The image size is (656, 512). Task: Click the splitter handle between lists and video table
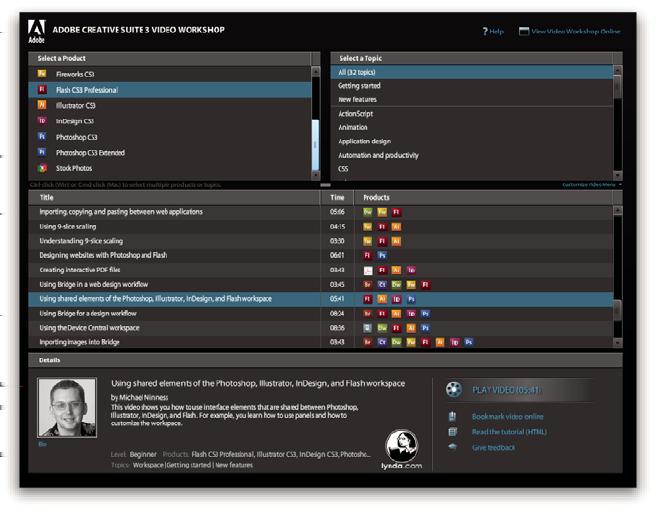coord(325,184)
